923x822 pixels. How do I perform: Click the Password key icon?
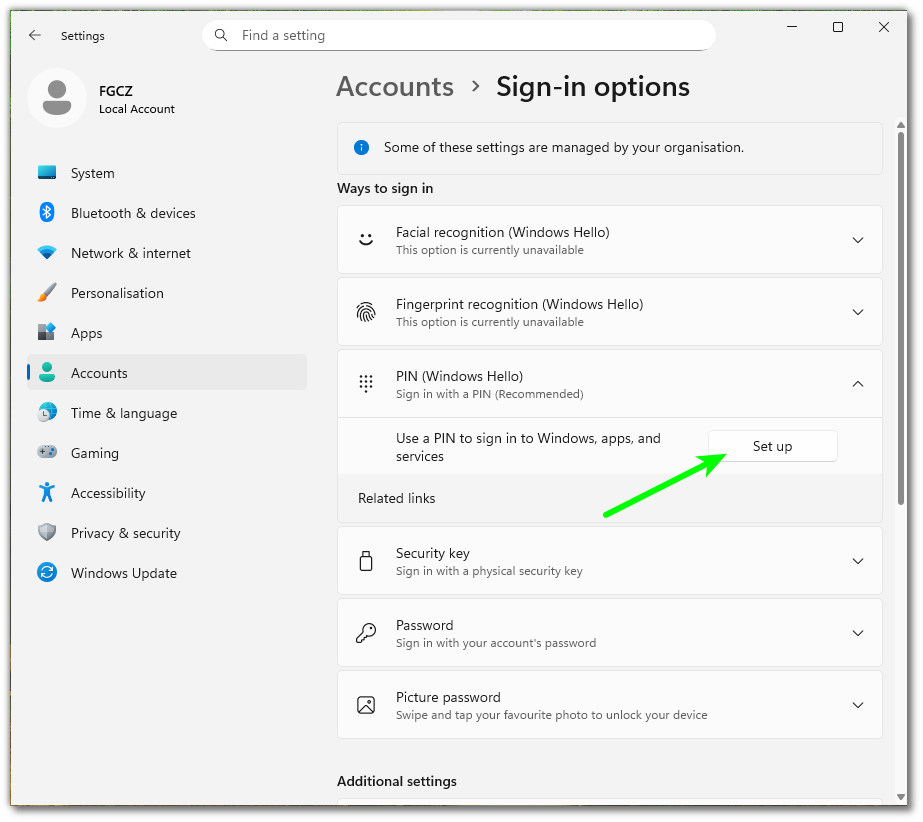pos(366,633)
